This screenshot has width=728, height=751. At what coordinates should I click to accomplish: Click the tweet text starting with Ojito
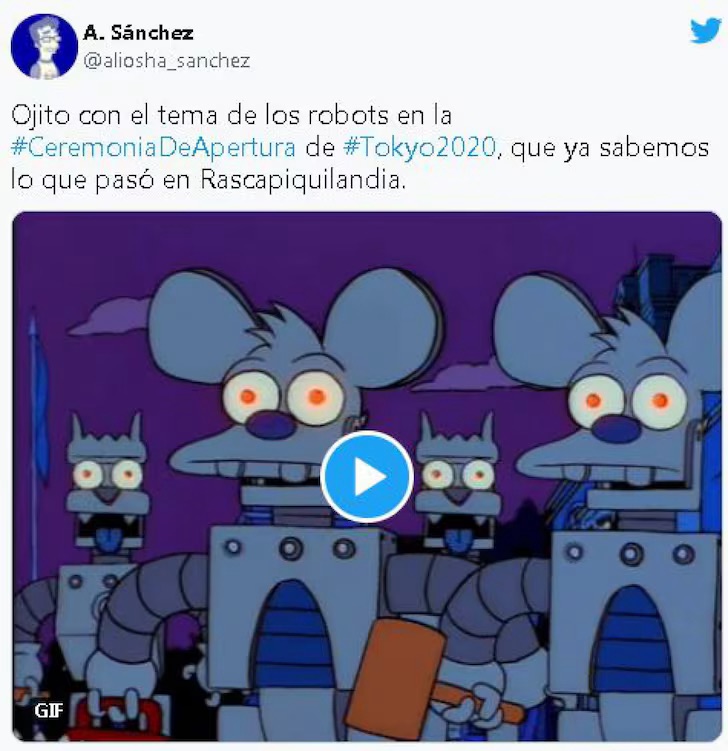point(359,148)
